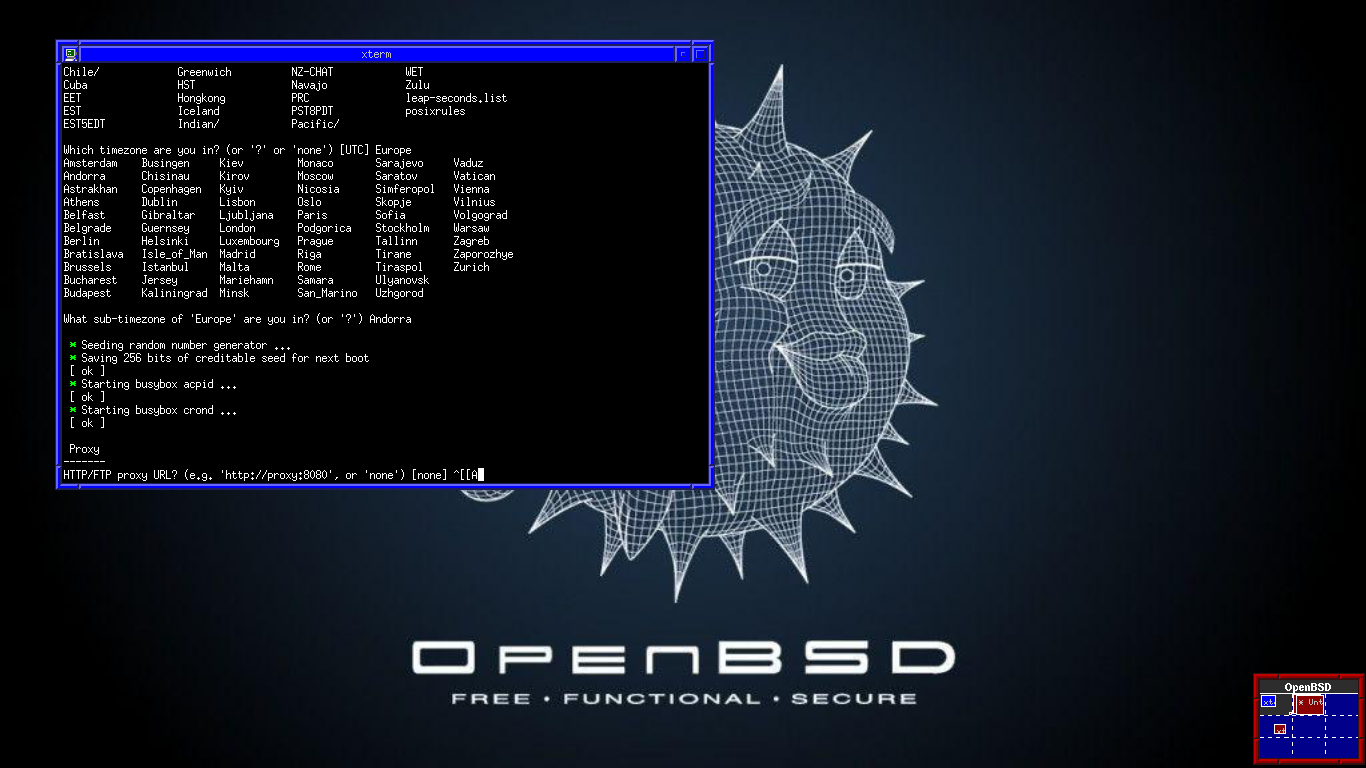
Task: Click 'Greenwich' entry in terminal
Action: (x=204, y=72)
